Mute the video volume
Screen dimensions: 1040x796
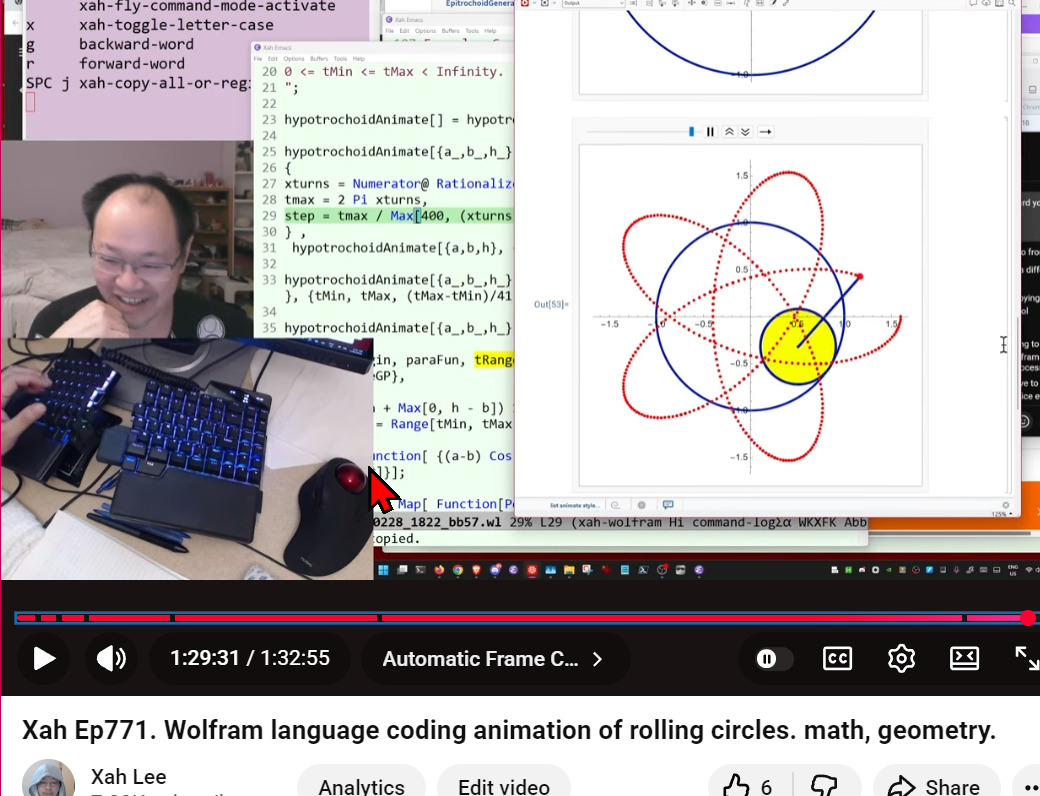coord(110,658)
